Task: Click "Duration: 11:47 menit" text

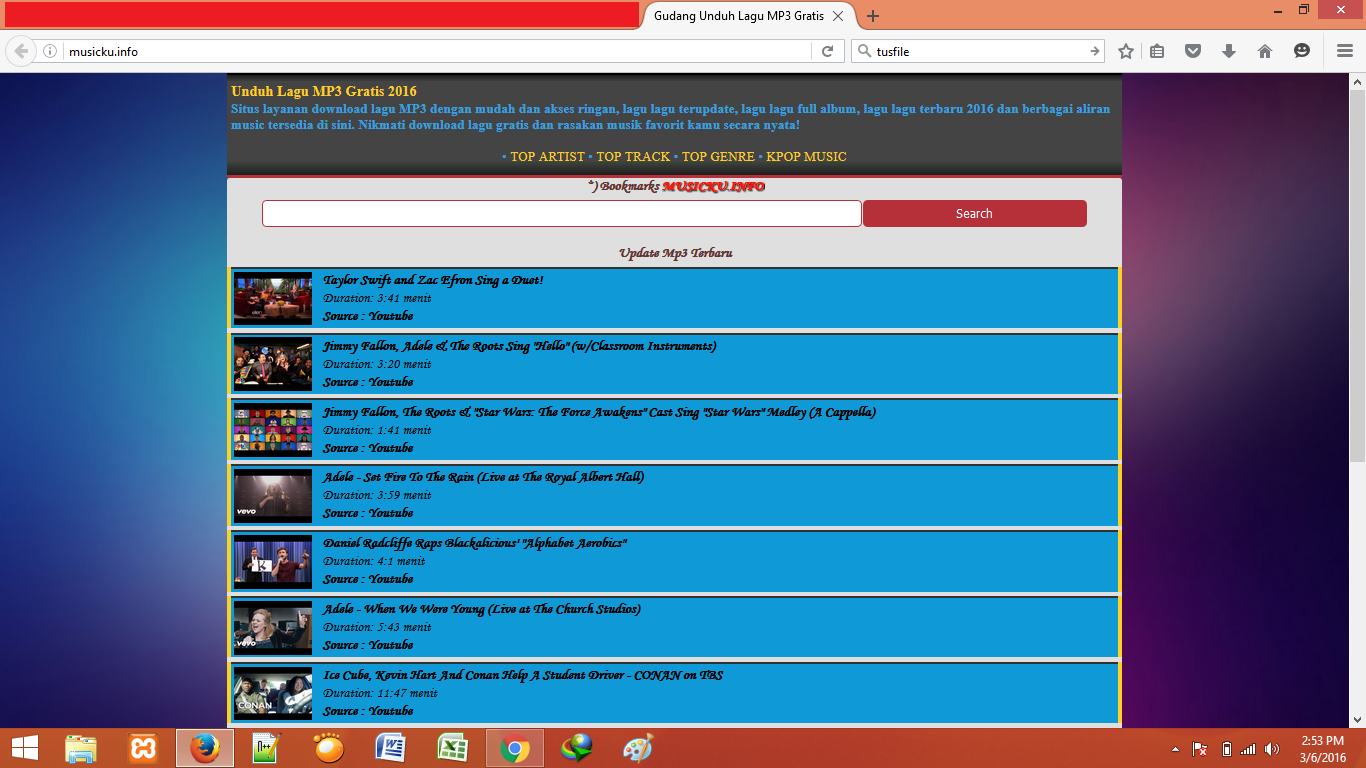Action: pyautogui.click(x=380, y=693)
